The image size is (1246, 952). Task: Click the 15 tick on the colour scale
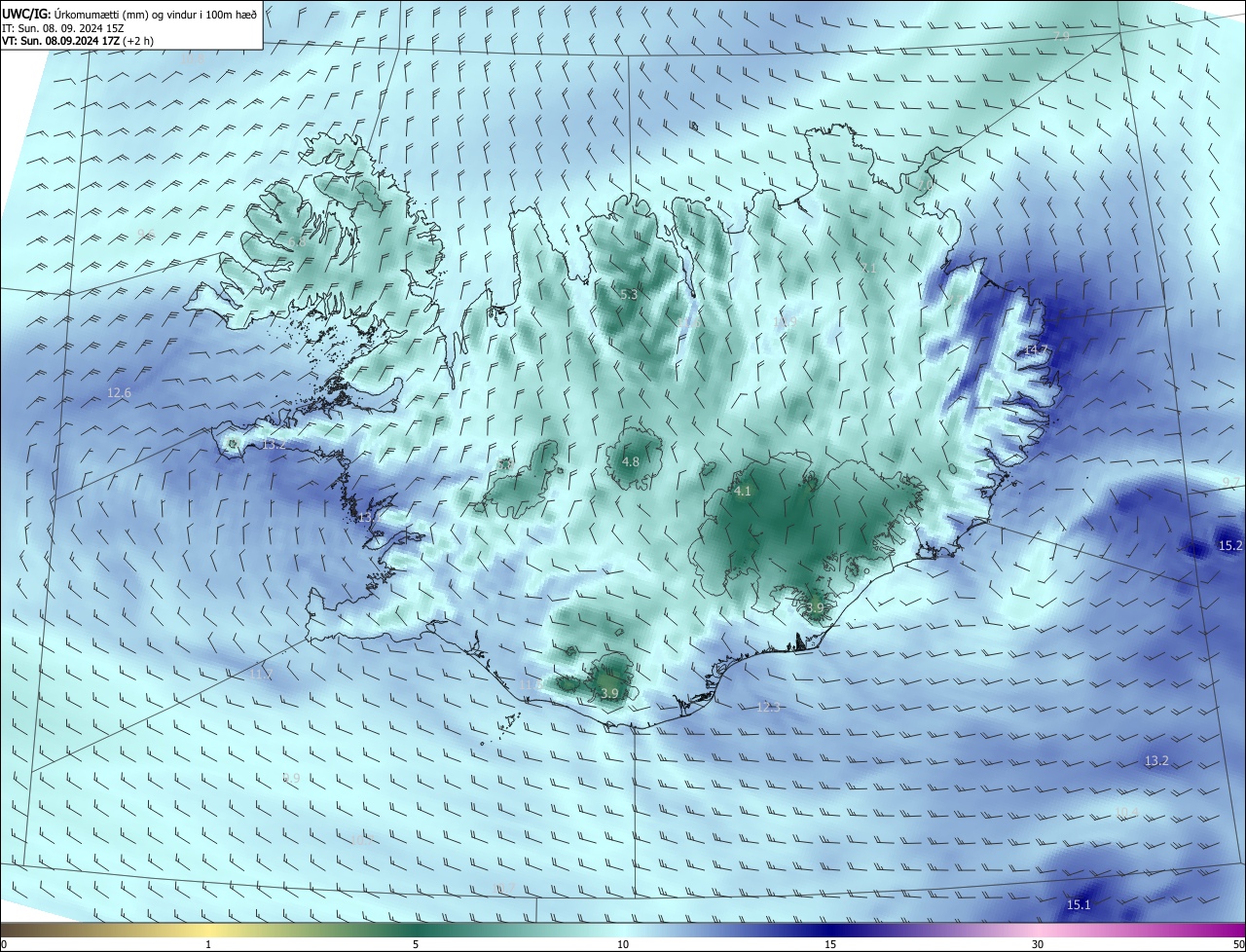point(830,944)
